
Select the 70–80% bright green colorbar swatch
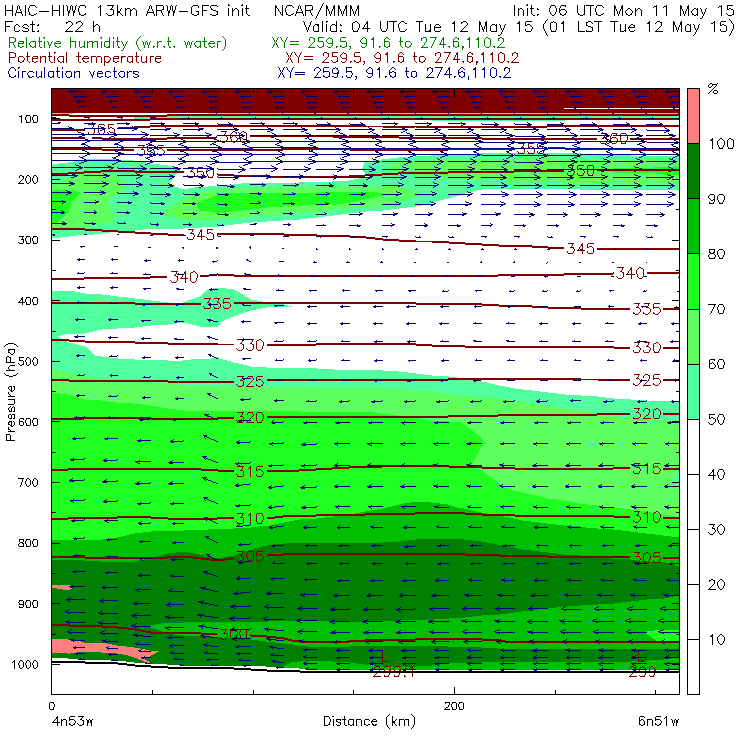coord(693,281)
